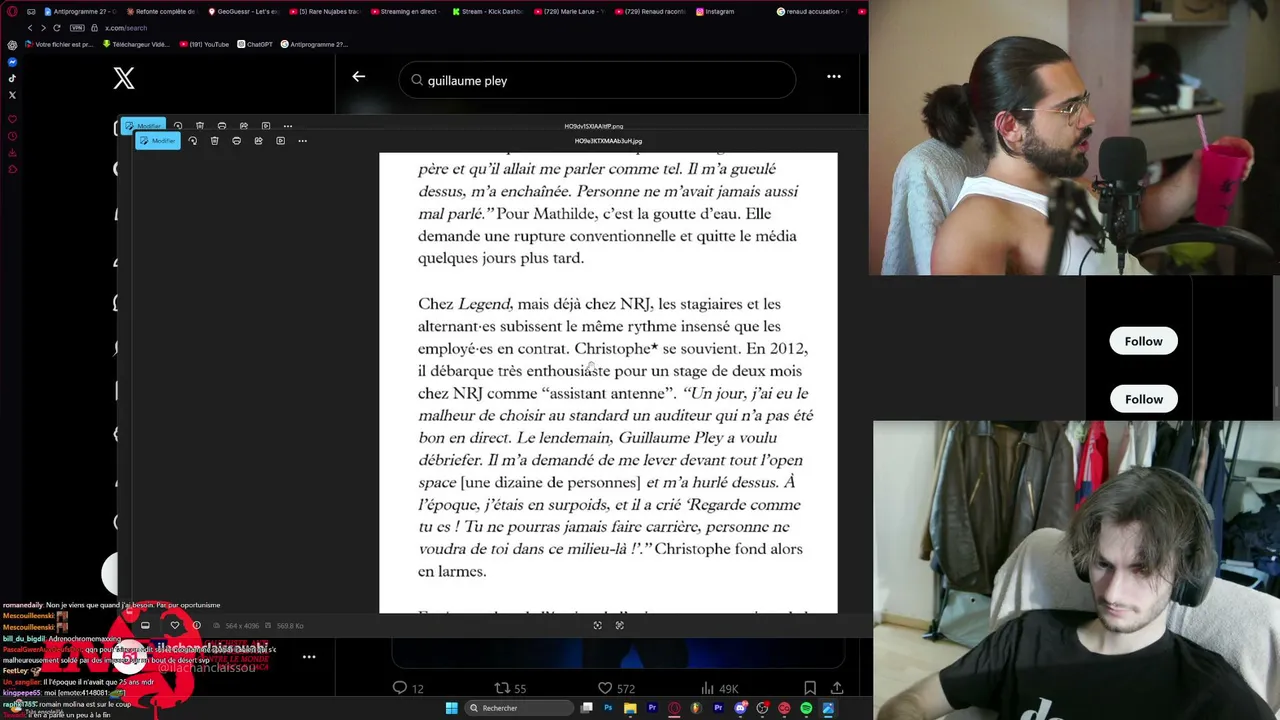View tweet analytics showing 49K views
1280x720 pixels.
click(x=720, y=688)
